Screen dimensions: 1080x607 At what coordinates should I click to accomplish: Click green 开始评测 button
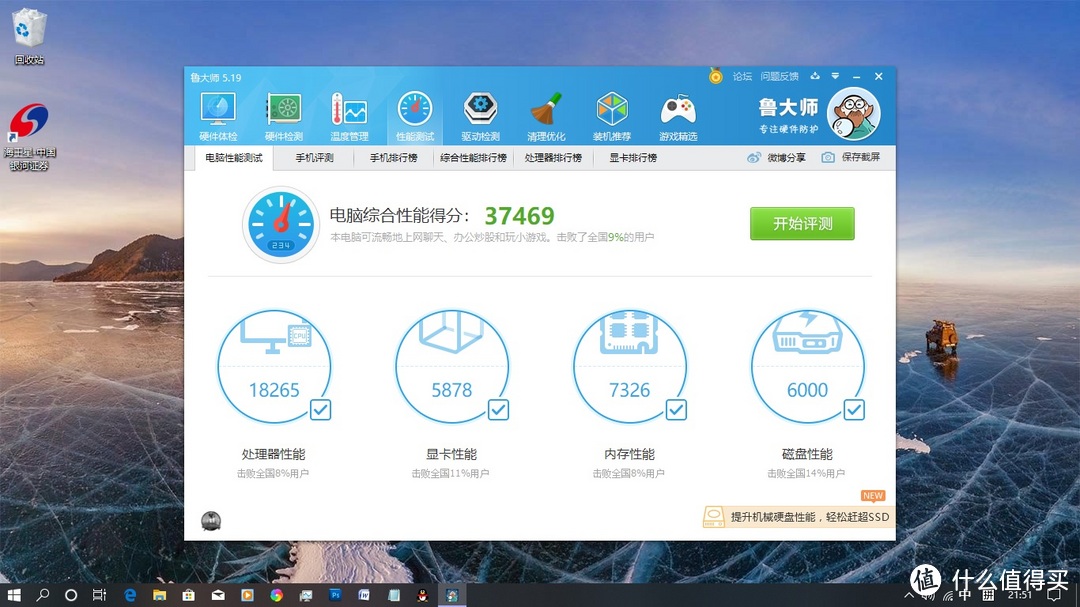802,223
